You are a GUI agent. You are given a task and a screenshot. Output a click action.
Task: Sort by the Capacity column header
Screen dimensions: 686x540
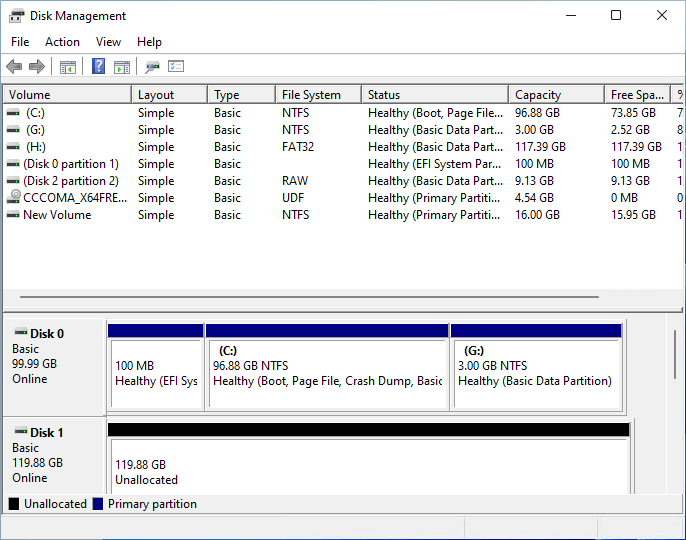[538, 95]
